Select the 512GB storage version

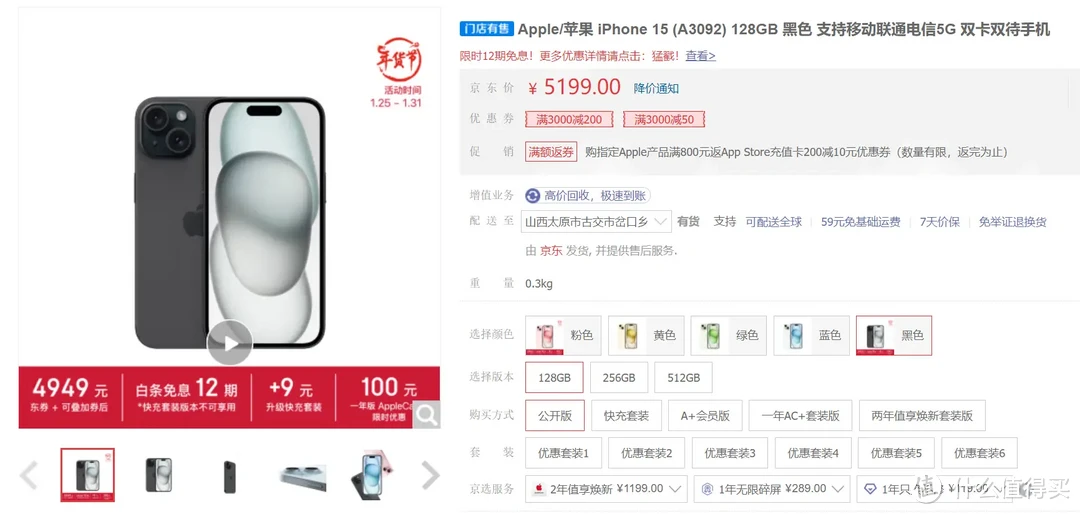(x=683, y=378)
